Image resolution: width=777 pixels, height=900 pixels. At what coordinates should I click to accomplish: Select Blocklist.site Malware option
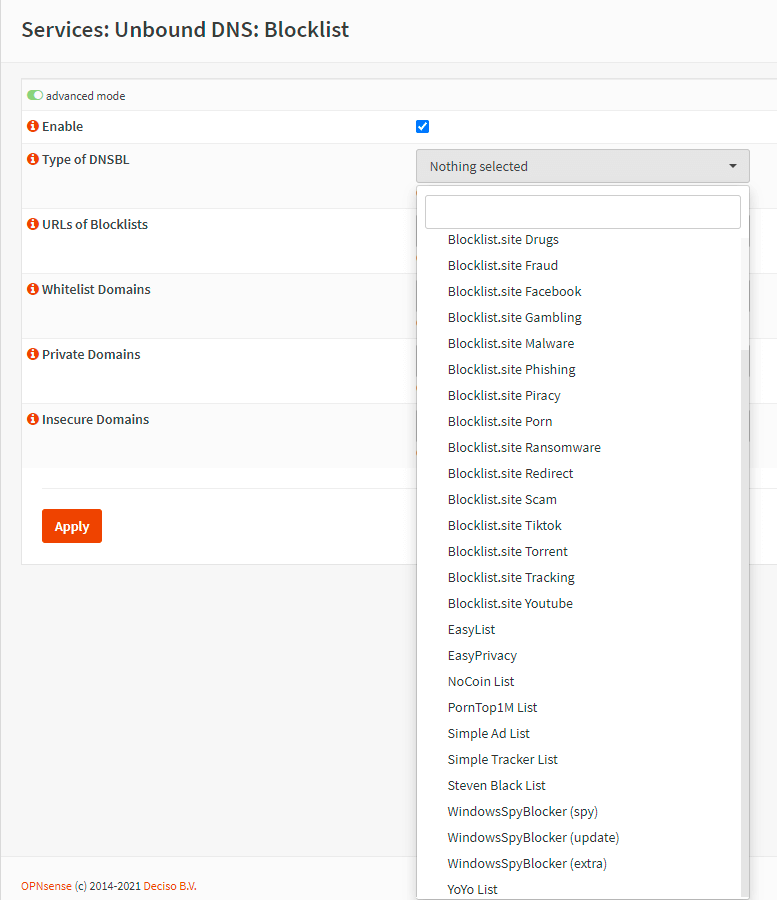511,343
